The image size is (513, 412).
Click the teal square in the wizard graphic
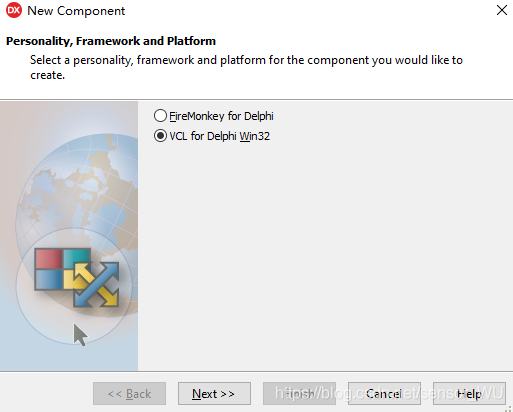pos(77,257)
